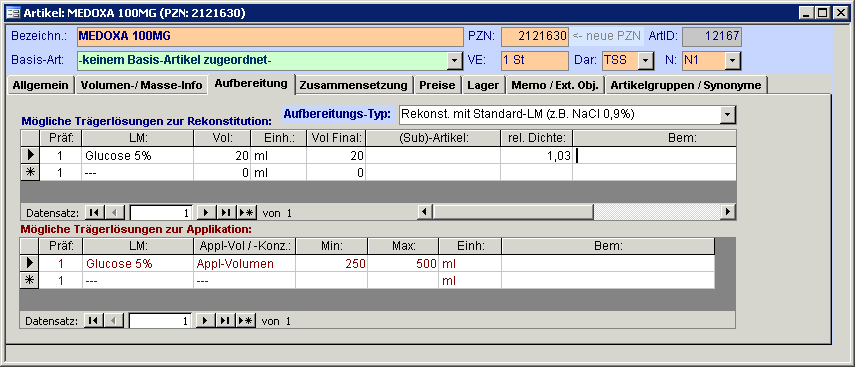Click (Sub)-Artikel cell in Rekonstitution Glucose row
The height and width of the screenshot is (367, 855).
(x=433, y=155)
